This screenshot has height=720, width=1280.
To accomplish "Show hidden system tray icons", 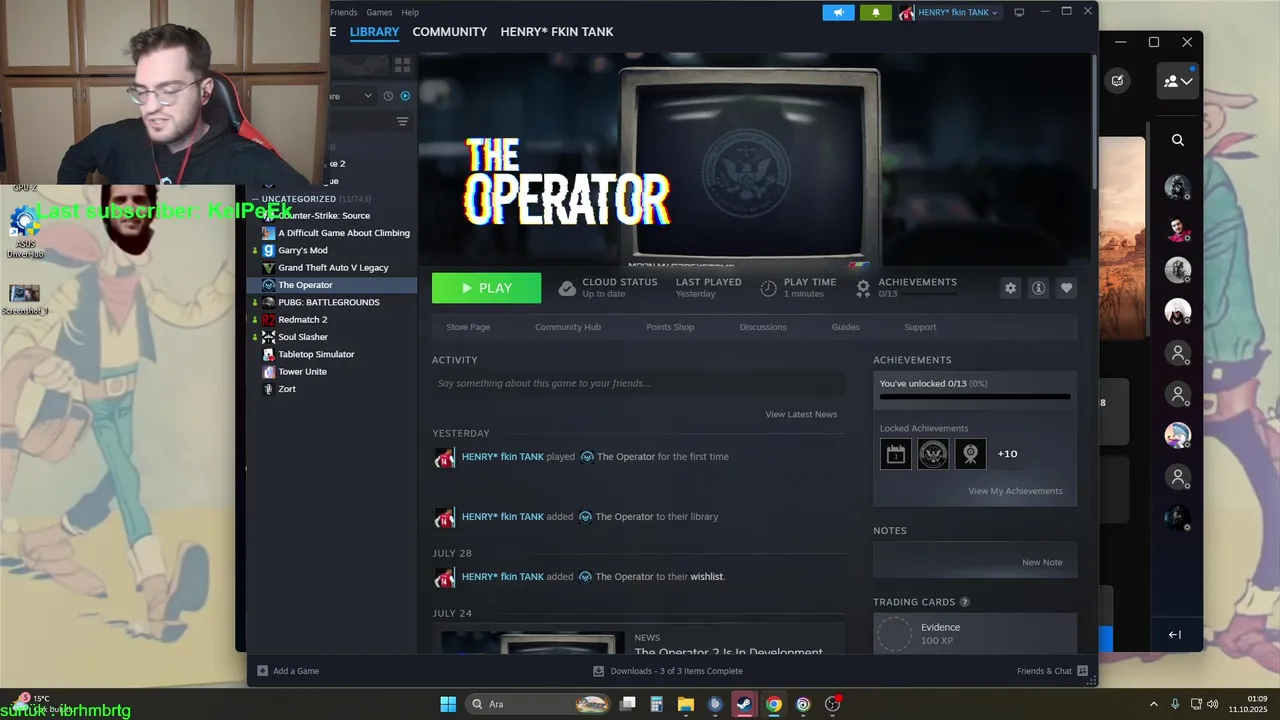I will (x=1156, y=704).
